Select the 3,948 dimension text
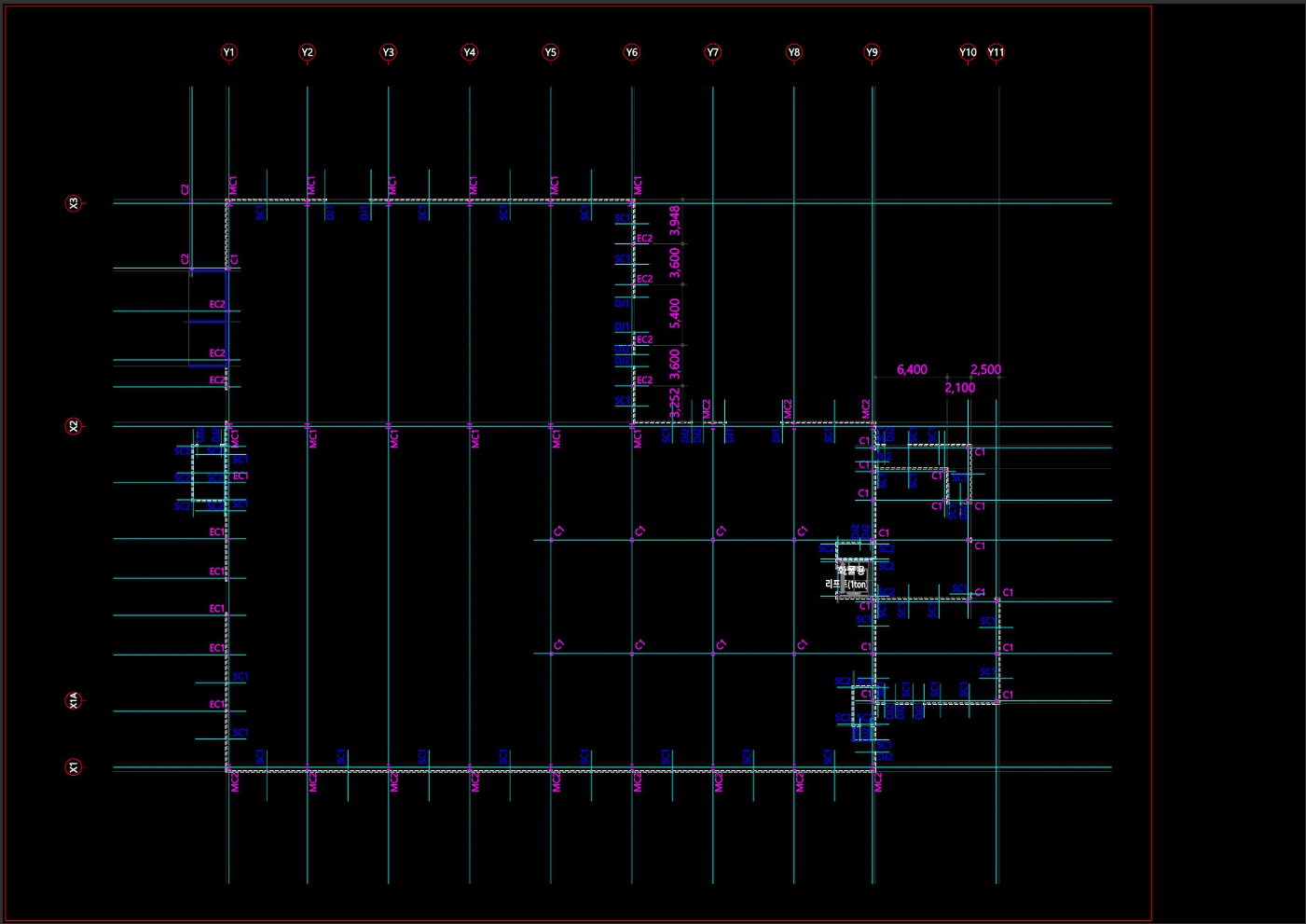This screenshot has height=924, width=1306. tap(675, 221)
